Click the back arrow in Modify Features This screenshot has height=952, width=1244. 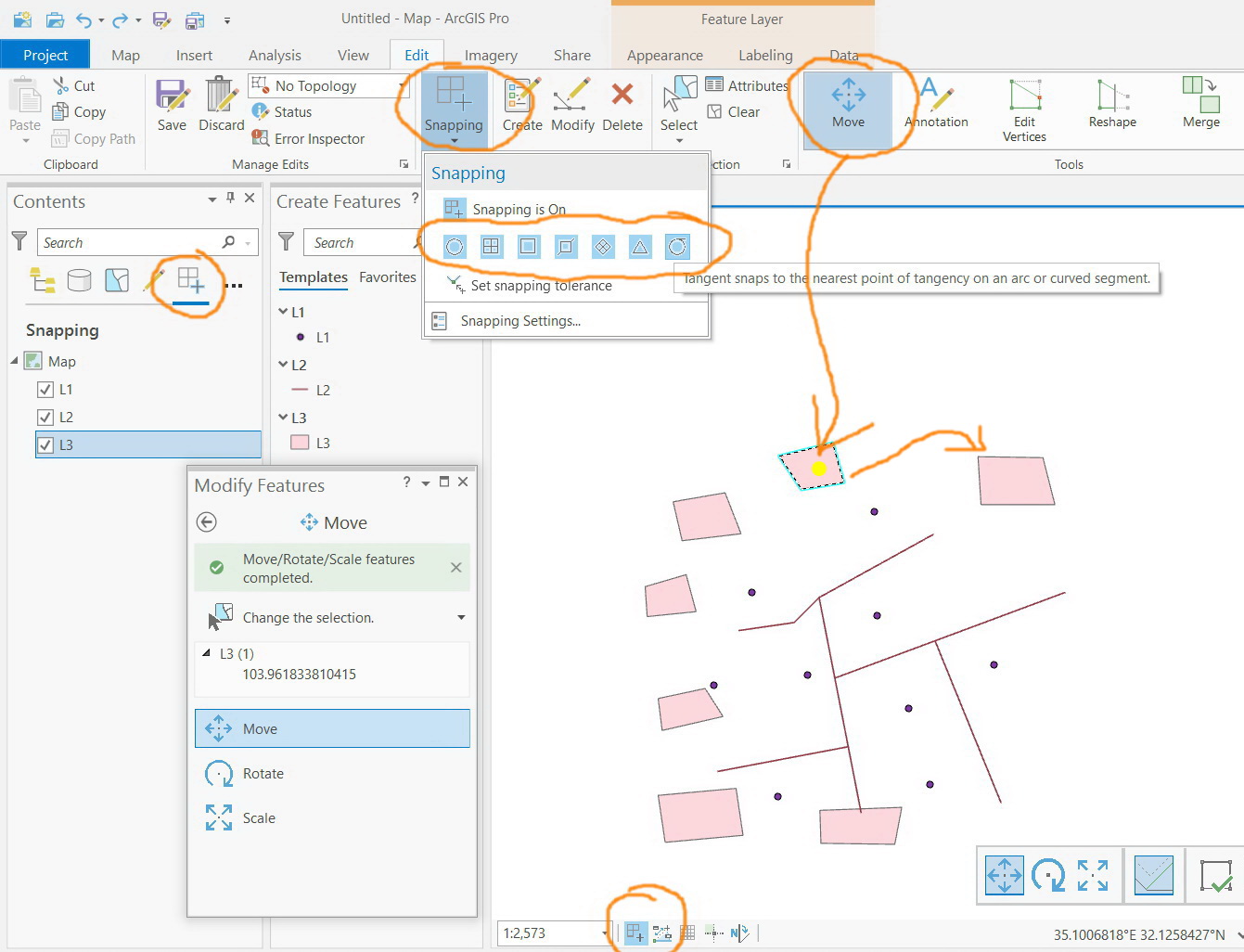pyautogui.click(x=207, y=522)
